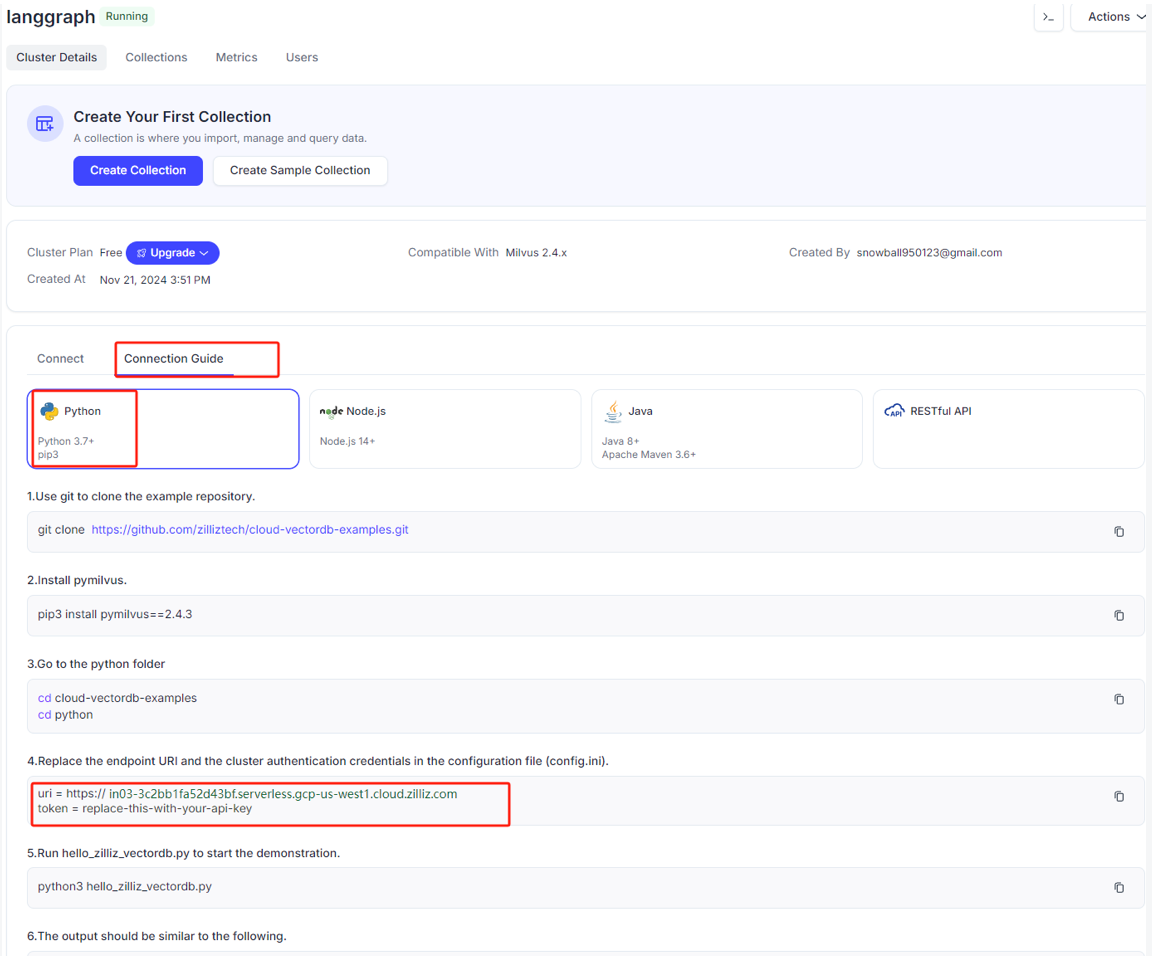Select the Java language card

click(726, 428)
